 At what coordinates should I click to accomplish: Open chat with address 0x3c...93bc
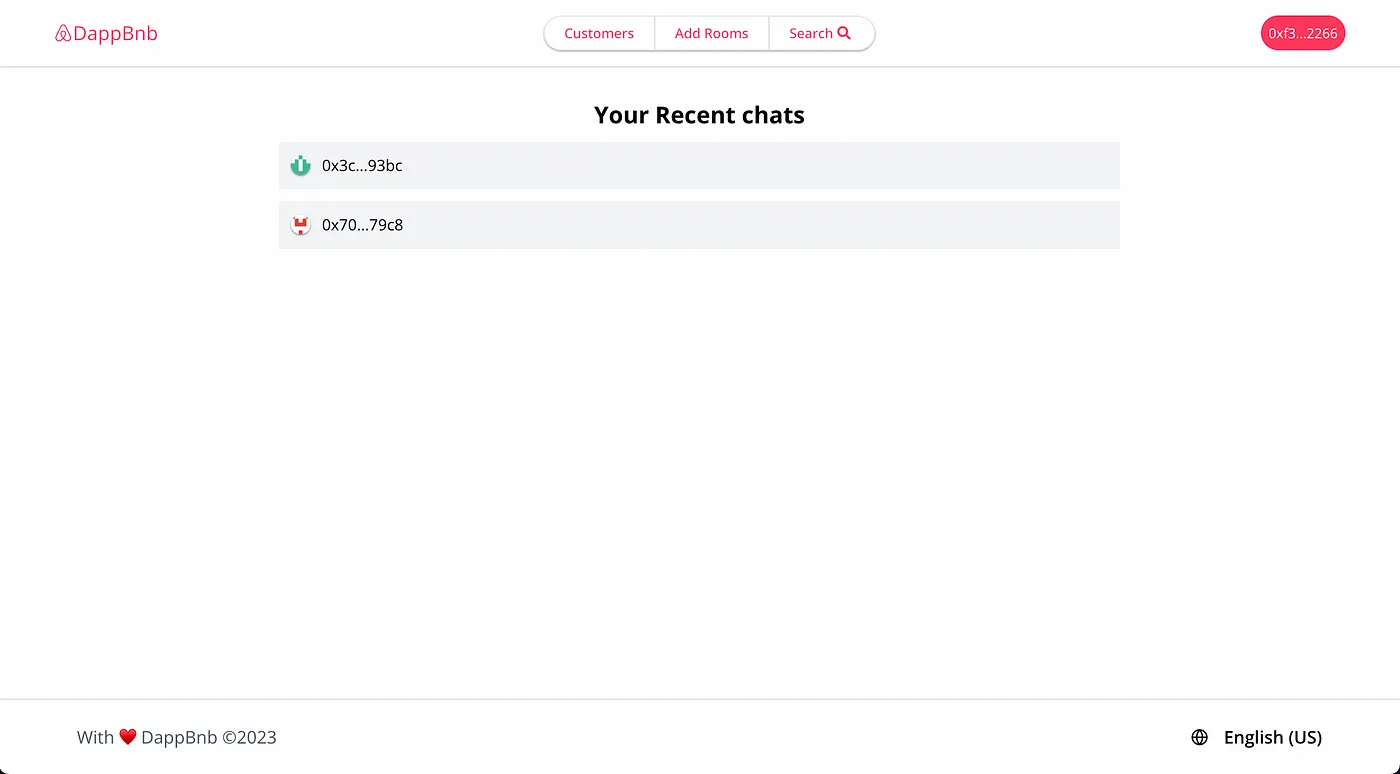pos(362,166)
